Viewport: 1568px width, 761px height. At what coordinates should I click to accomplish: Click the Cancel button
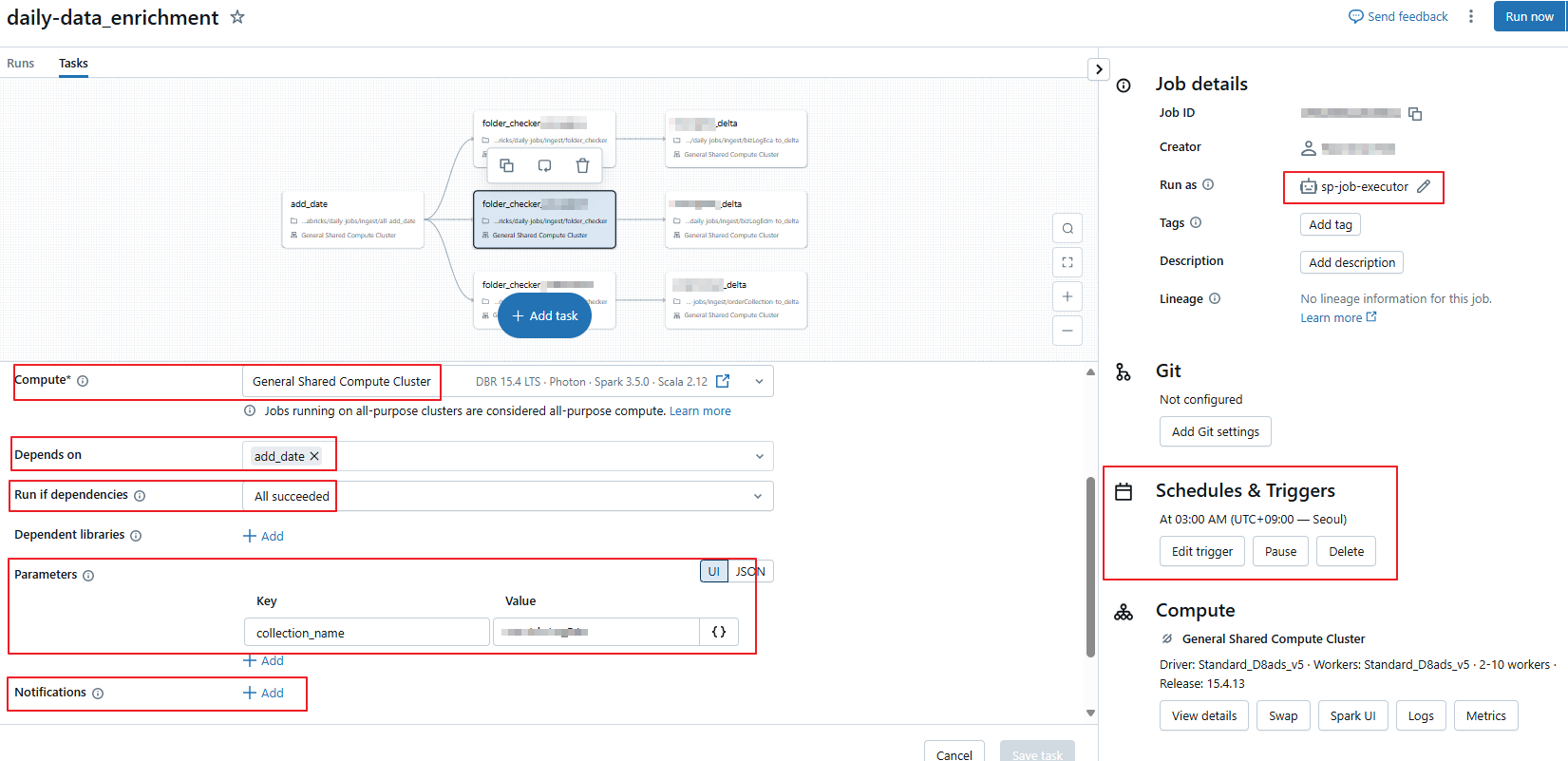(954, 754)
